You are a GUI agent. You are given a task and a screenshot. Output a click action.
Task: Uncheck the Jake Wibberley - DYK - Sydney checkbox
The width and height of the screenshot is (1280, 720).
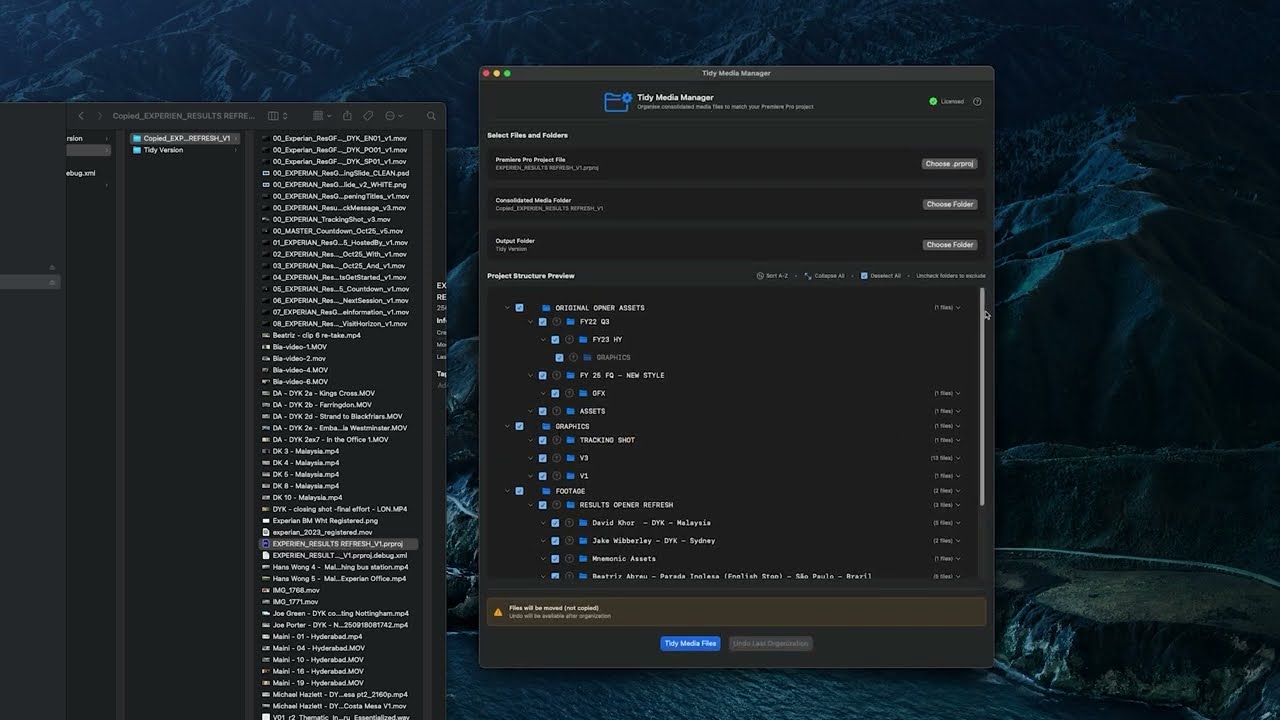tap(555, 541)
